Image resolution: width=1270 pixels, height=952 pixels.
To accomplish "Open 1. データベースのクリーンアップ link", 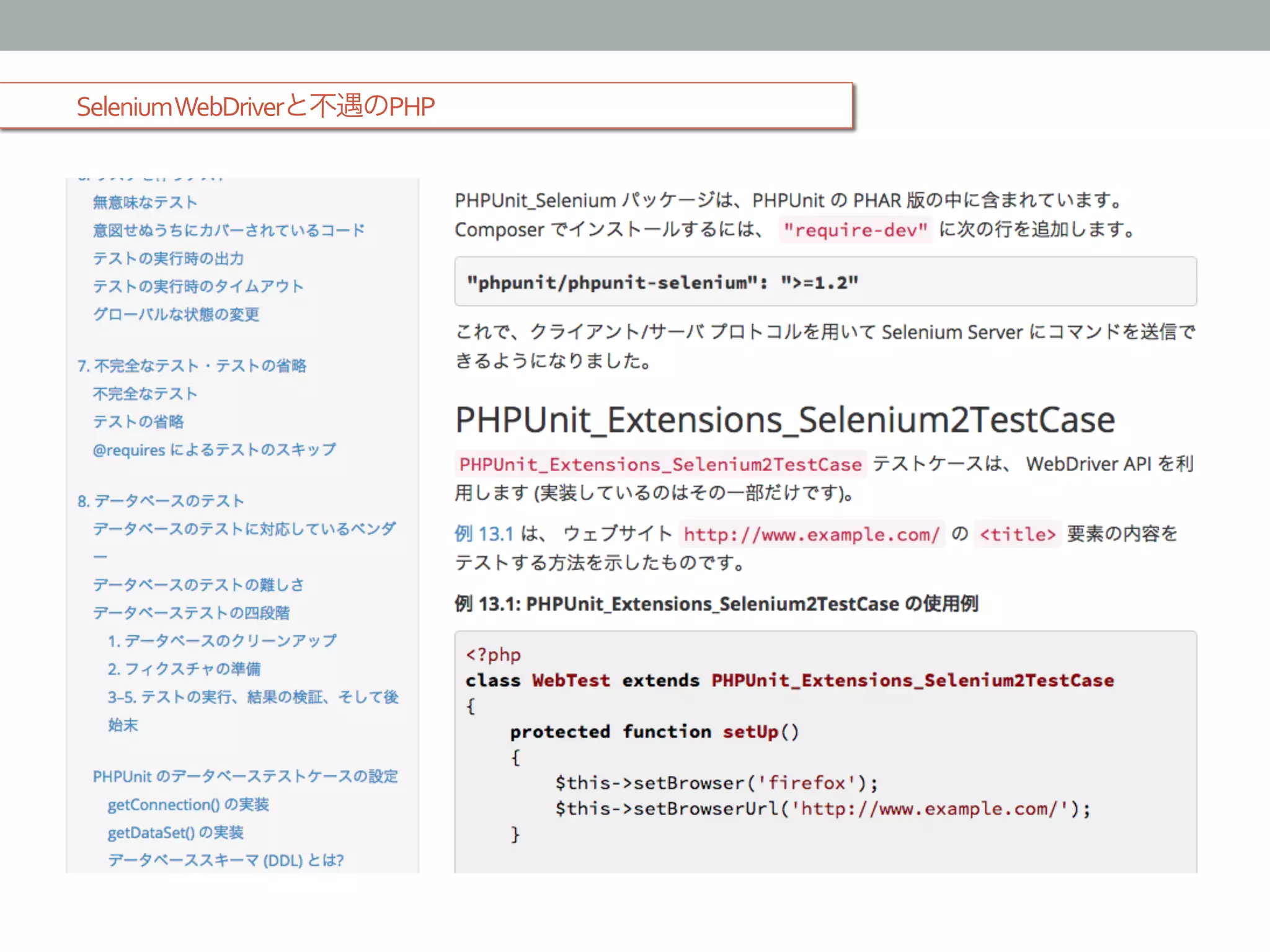I will point(222,640).
